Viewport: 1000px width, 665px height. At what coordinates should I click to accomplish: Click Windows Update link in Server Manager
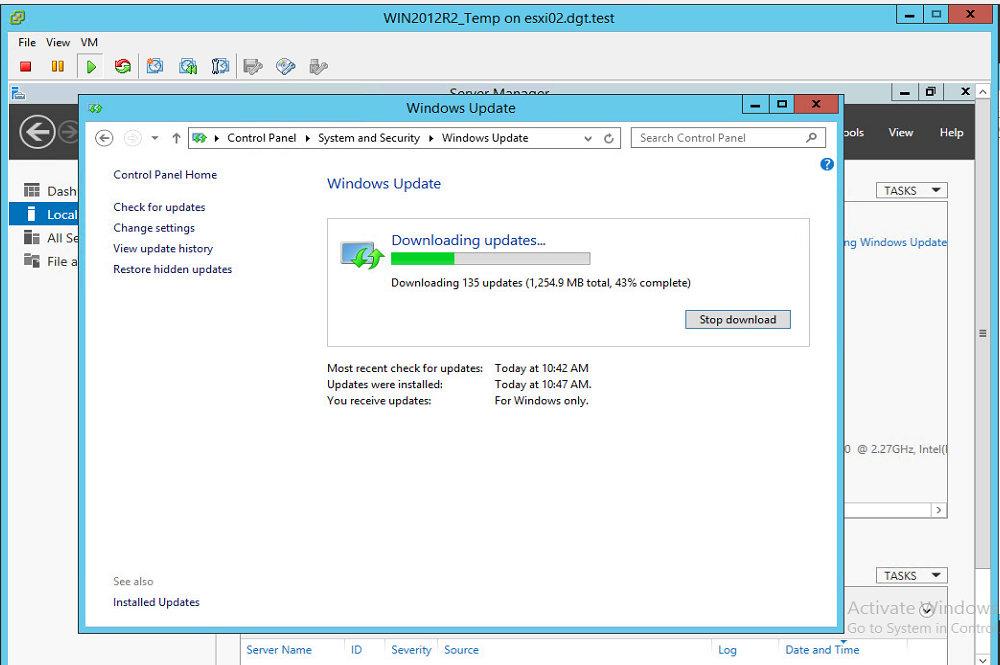click(895, 242)
